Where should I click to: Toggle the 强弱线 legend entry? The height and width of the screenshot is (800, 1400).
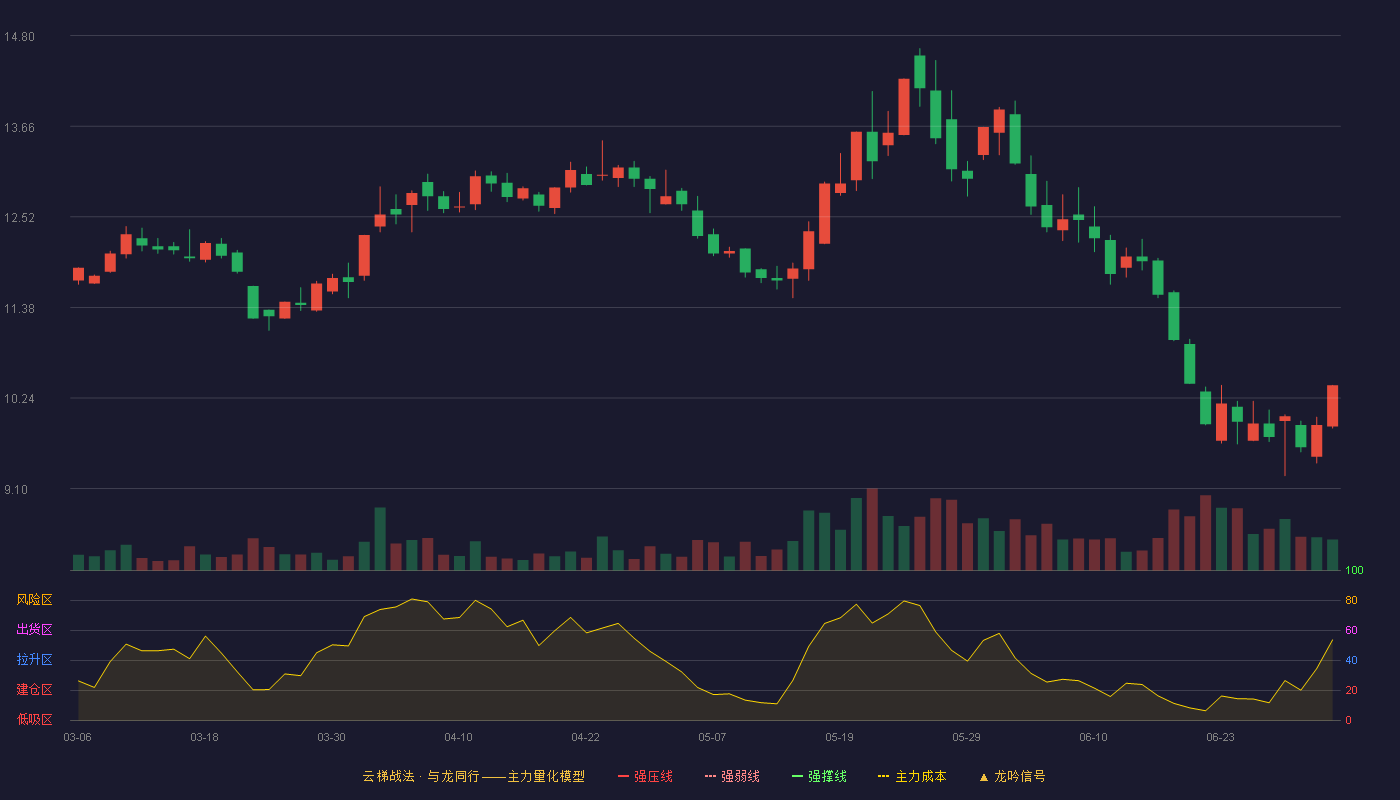732,776
